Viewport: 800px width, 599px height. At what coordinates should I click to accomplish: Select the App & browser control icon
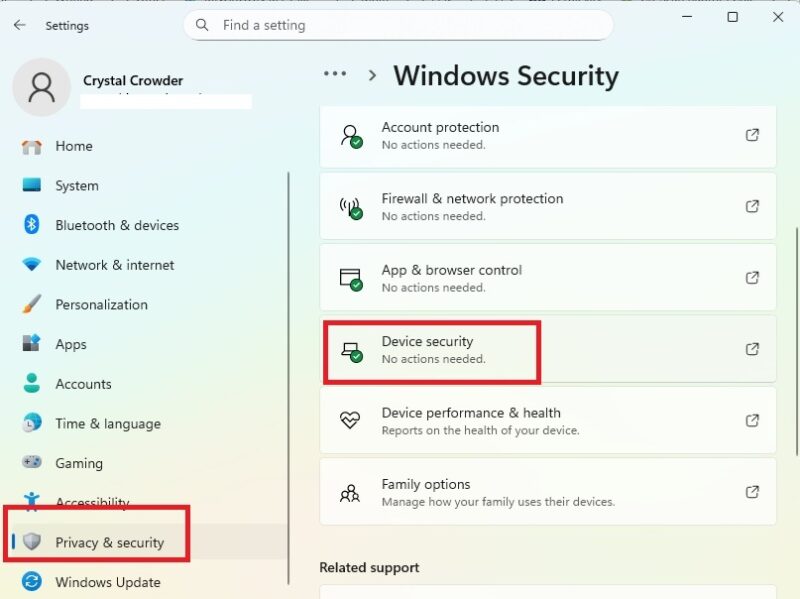coord(352,278)
